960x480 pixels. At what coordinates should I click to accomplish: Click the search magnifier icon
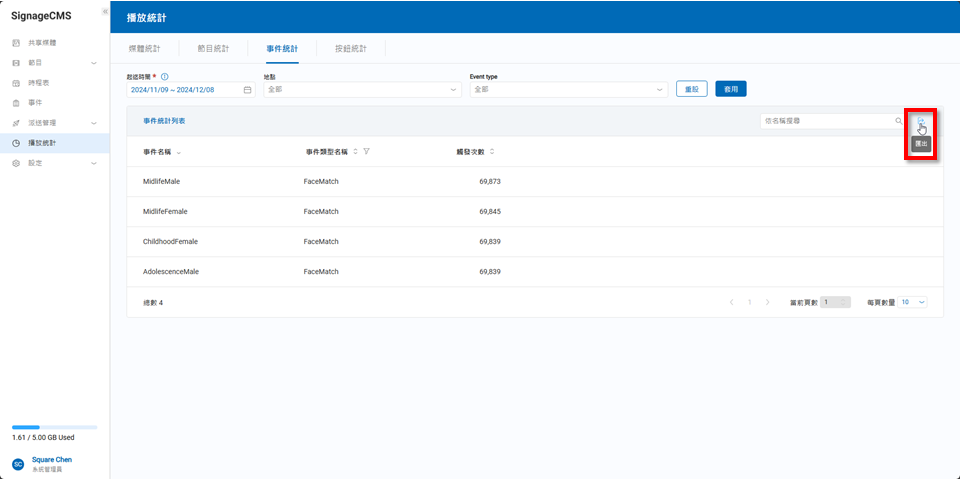click(x=898, y=121)
